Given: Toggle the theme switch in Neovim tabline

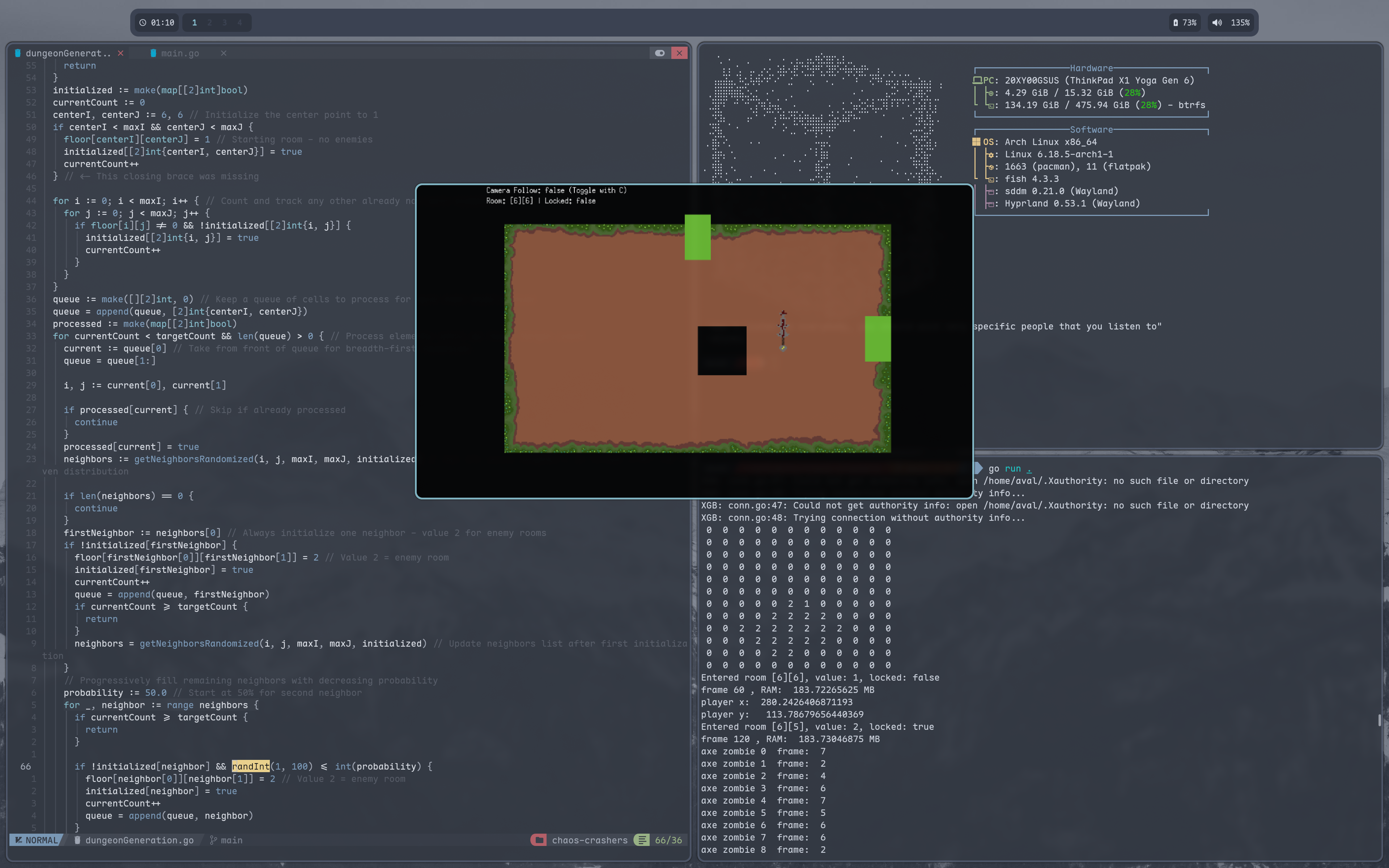Looking at the screenshot, I should (659, 53).
